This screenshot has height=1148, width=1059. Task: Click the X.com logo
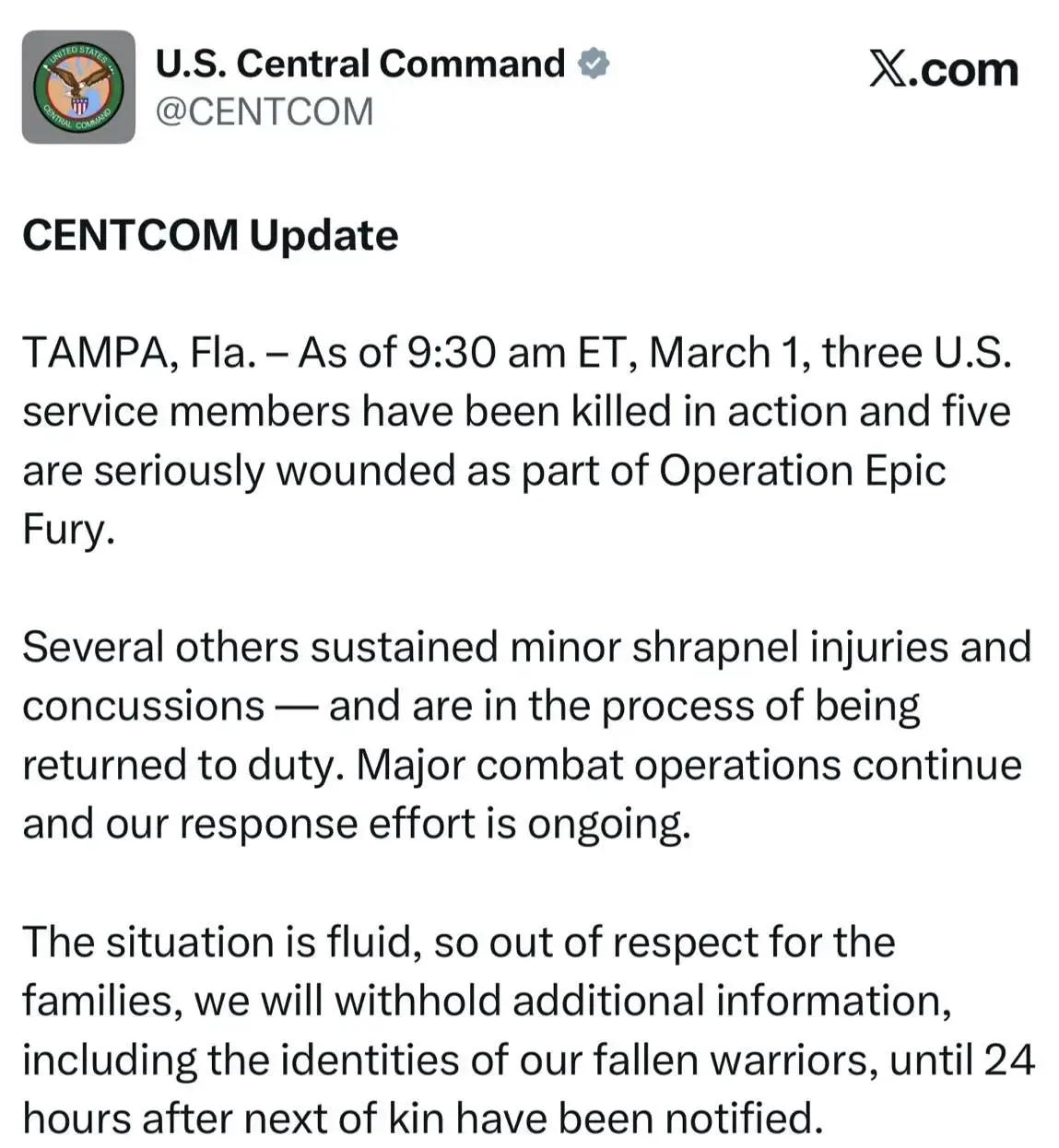pyautogui.click(x=943, y=69)
